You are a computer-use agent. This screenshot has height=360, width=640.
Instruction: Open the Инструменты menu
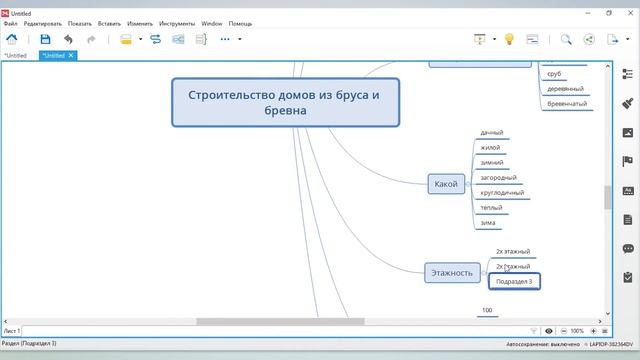[x=177, y=24]
